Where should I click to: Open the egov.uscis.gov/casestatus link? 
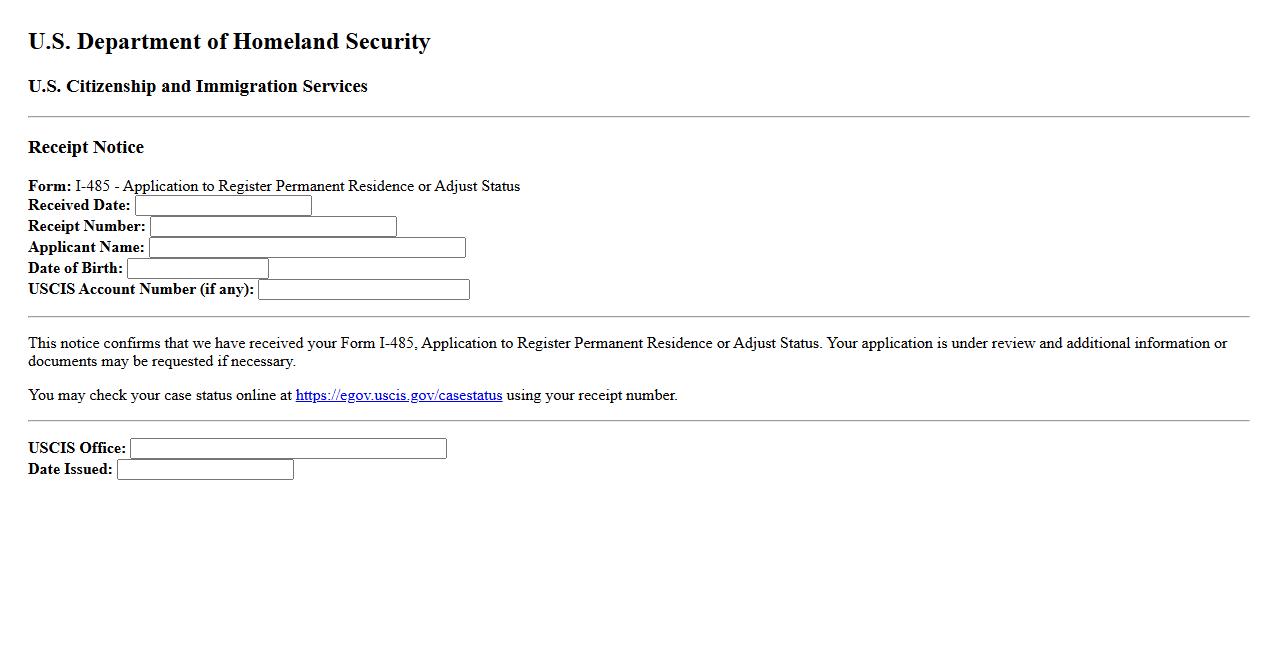tap(399, 396)
